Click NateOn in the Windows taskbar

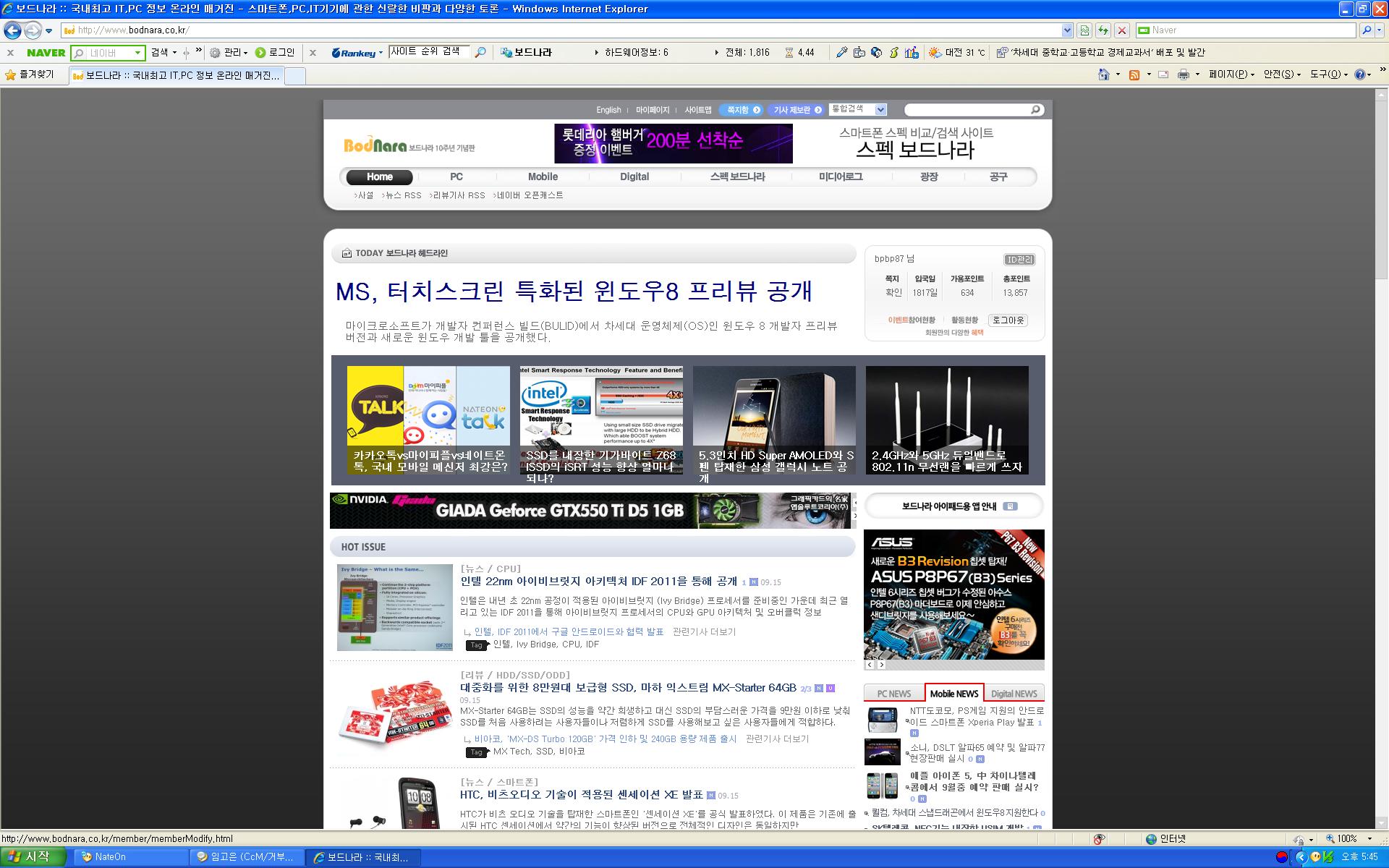[x=130, y=856]
